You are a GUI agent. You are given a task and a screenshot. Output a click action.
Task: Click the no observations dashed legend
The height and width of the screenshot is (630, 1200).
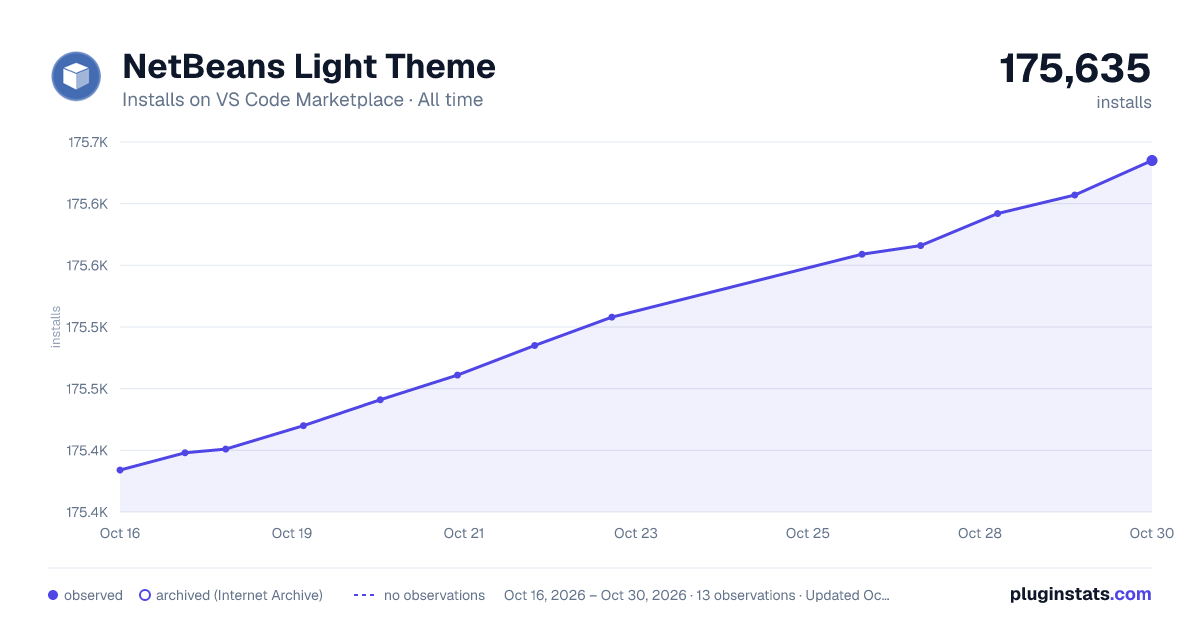[x=364, y=595]
